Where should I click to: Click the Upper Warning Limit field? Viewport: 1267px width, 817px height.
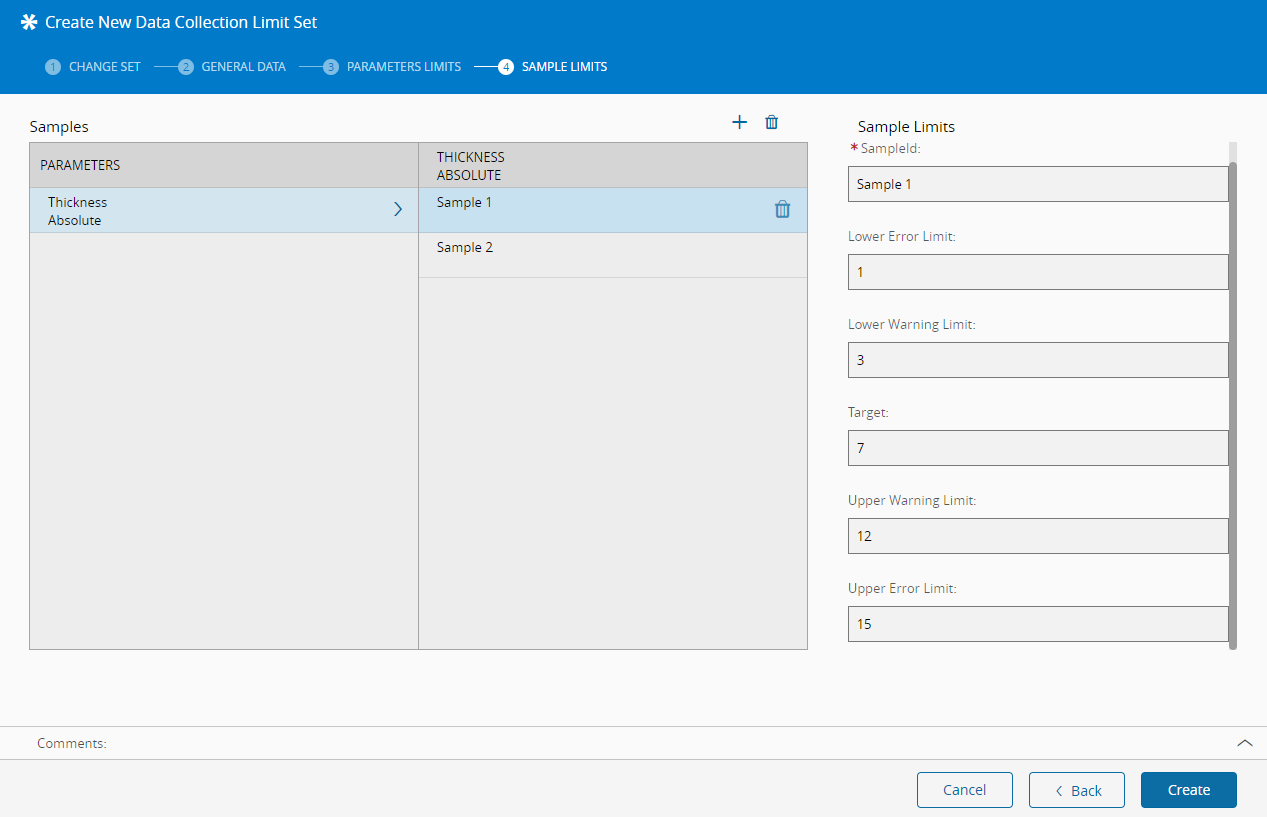click(x=1037, y=536)
